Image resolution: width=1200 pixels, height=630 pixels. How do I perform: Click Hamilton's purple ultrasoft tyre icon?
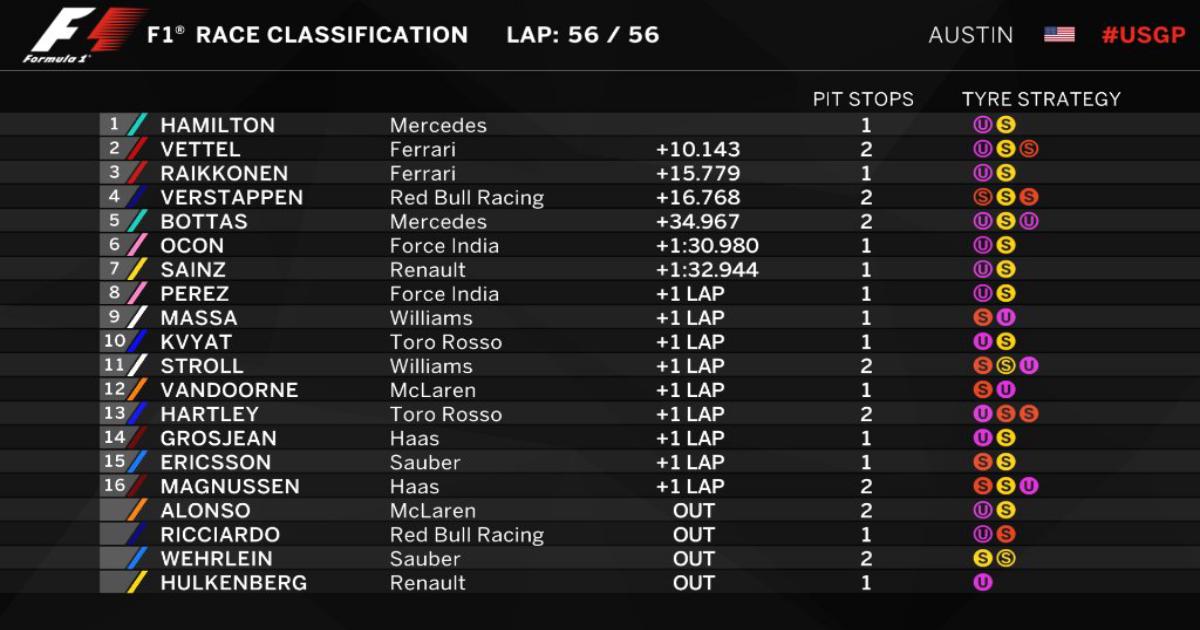point(983,125)
